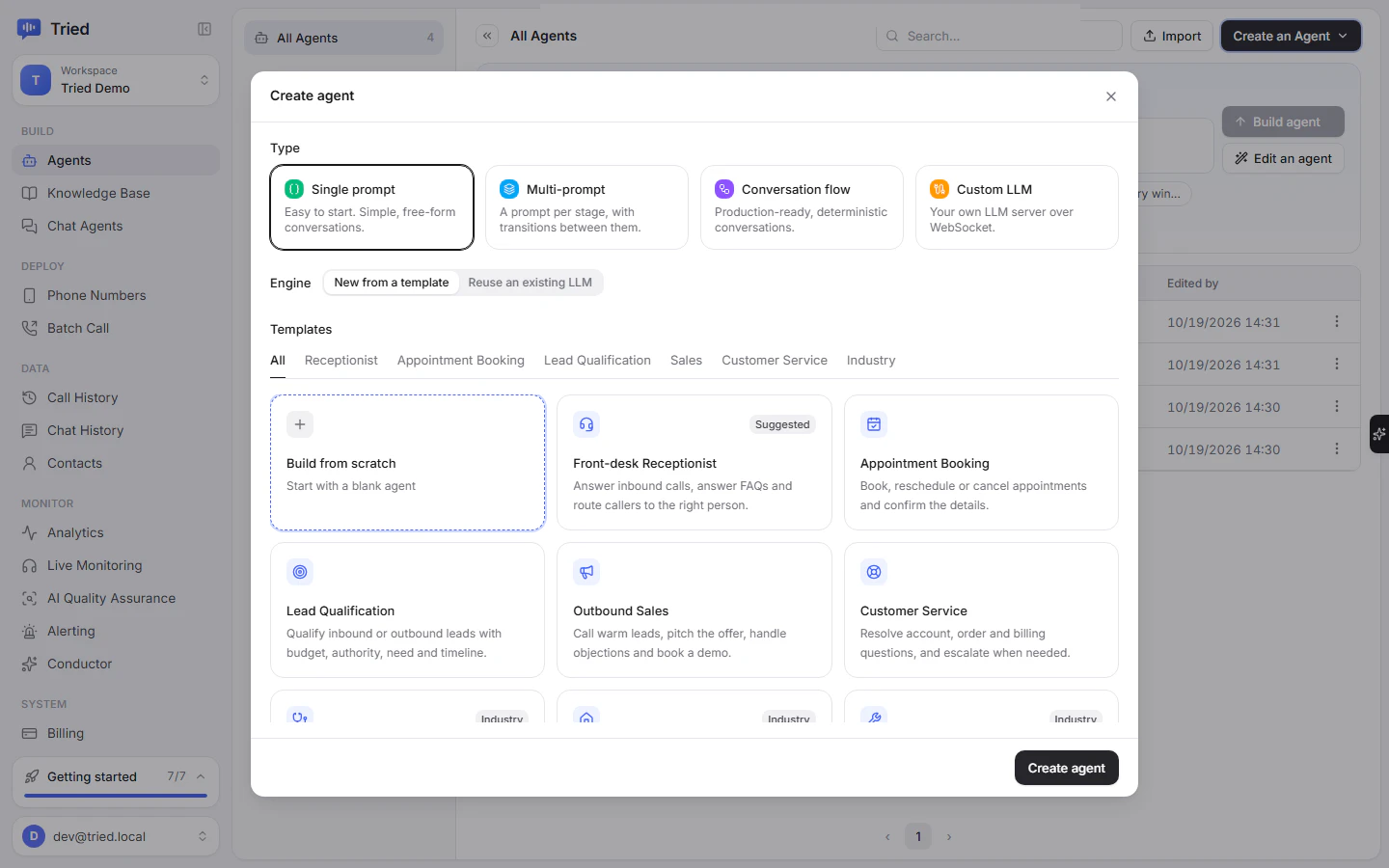Screen dimensions: 1389x868
Task: Click the Create agent button
Action: 1067,768
